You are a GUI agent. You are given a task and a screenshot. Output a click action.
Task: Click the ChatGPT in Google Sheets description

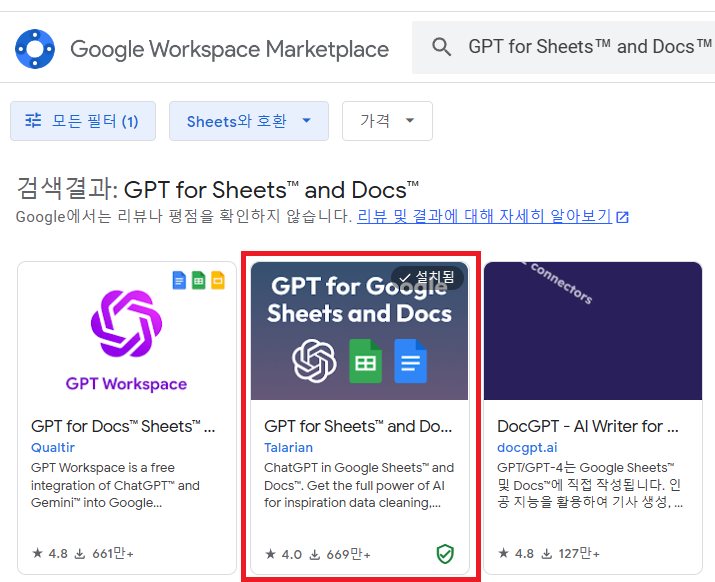pyautogui.click(x=359, y=485)
